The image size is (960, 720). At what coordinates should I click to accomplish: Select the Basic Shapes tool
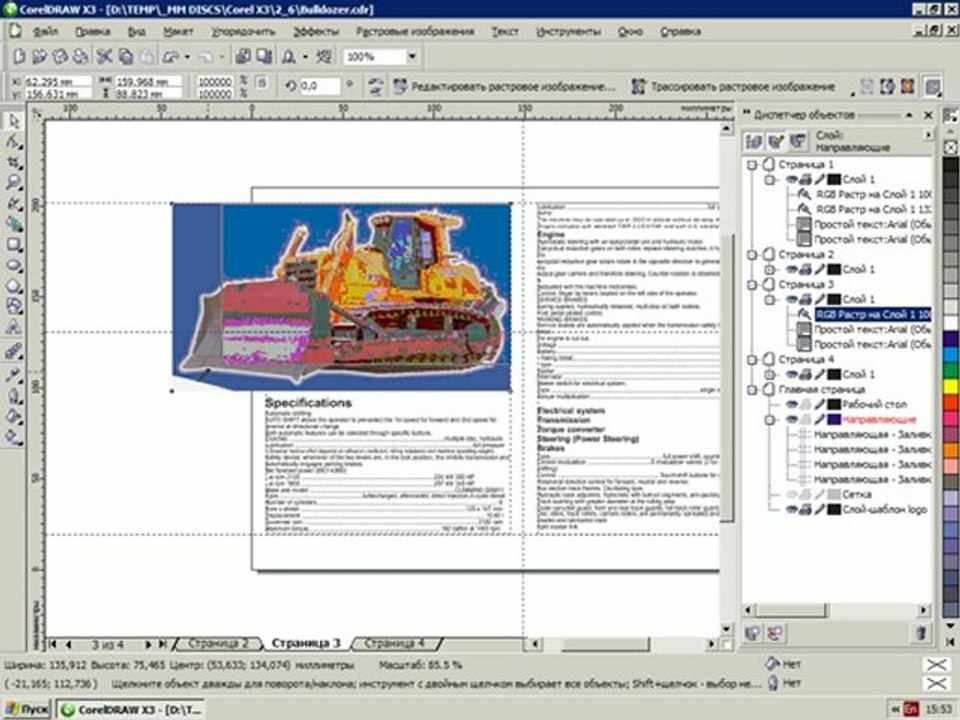[13, 307]
